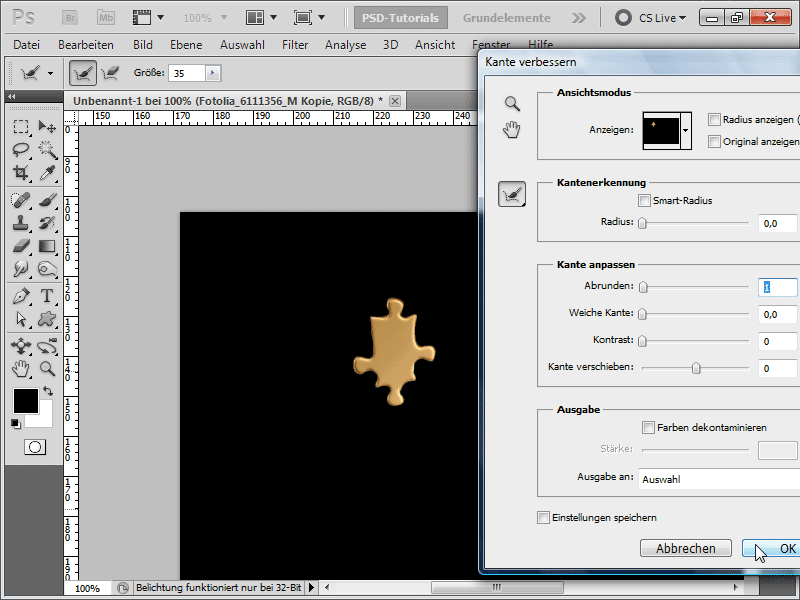This screenshot has width=800, height=600.
Task: Enable Radius anzeigen checkbox
Action: [x=714, y=119]
